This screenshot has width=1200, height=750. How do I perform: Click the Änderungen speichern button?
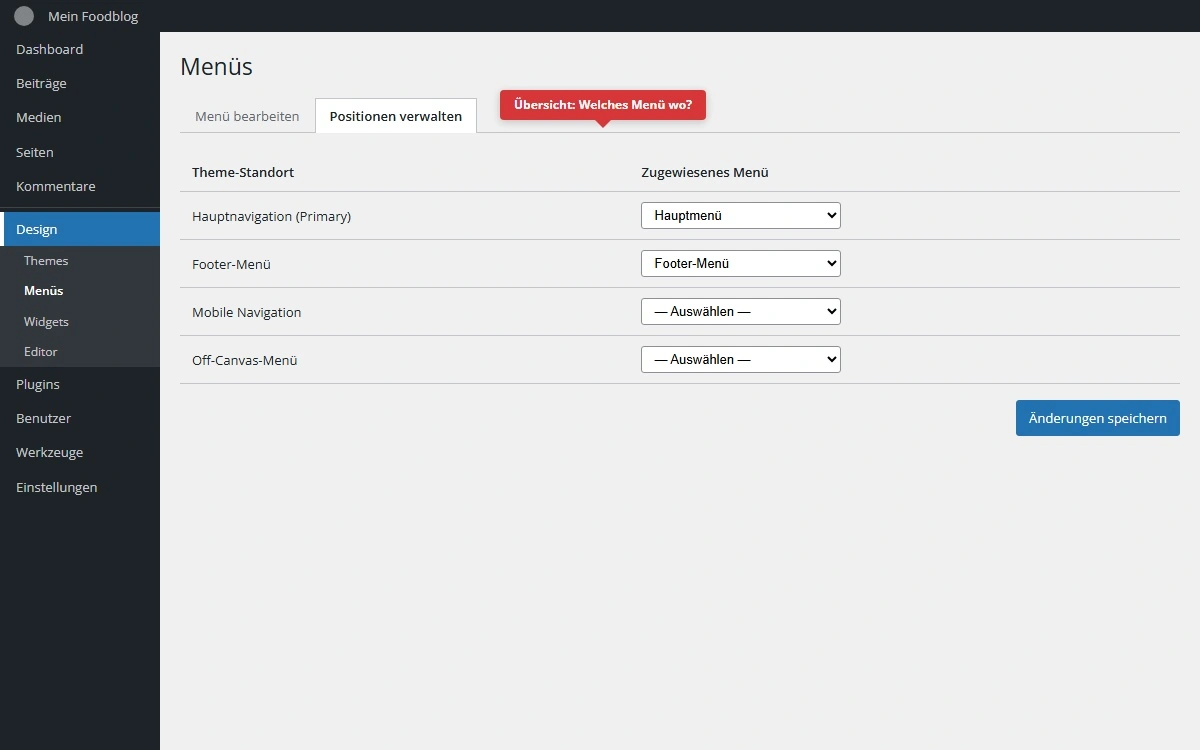tap(1097, 418)
